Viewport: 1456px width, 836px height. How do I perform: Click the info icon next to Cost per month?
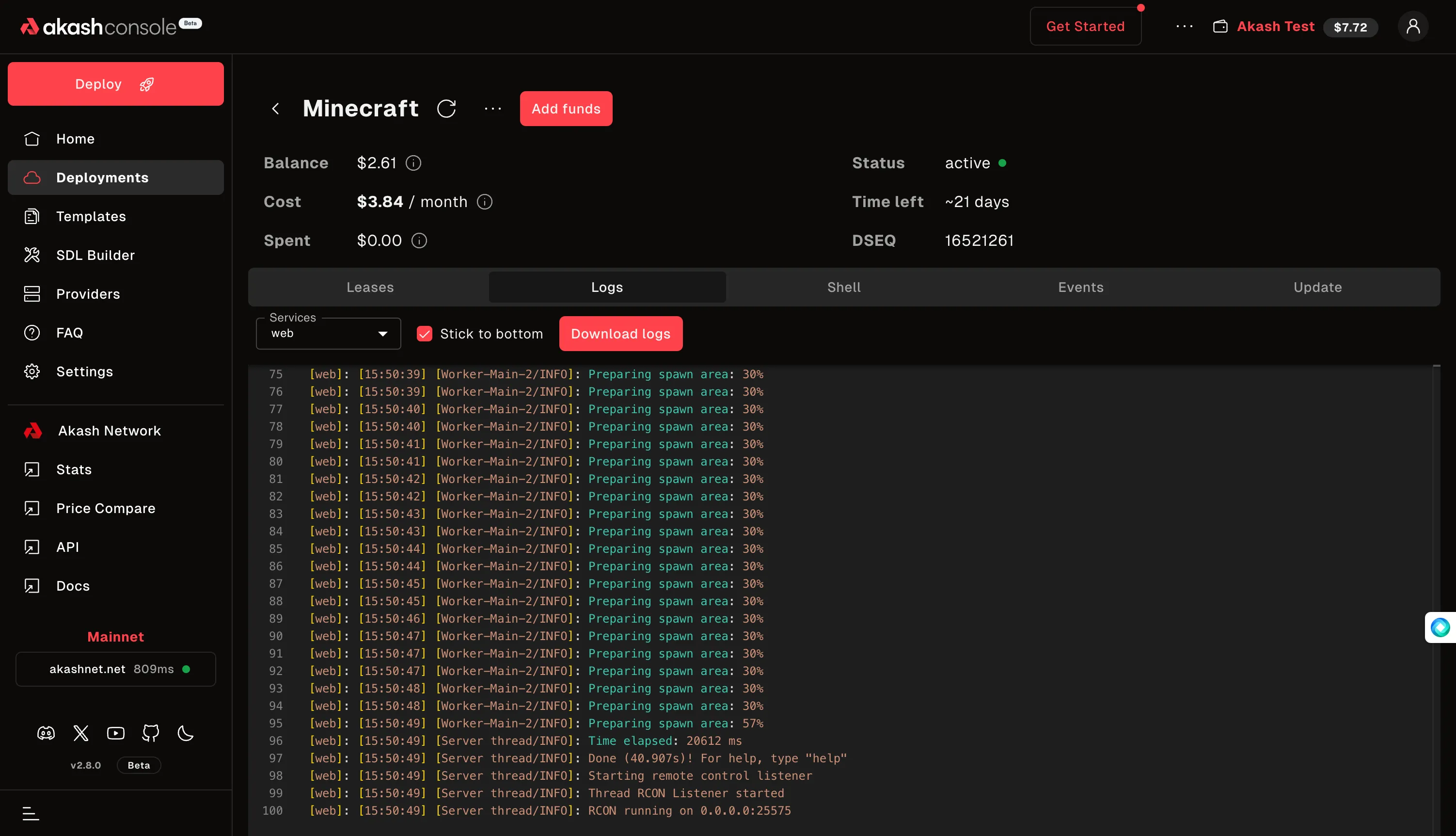point(484,202)
